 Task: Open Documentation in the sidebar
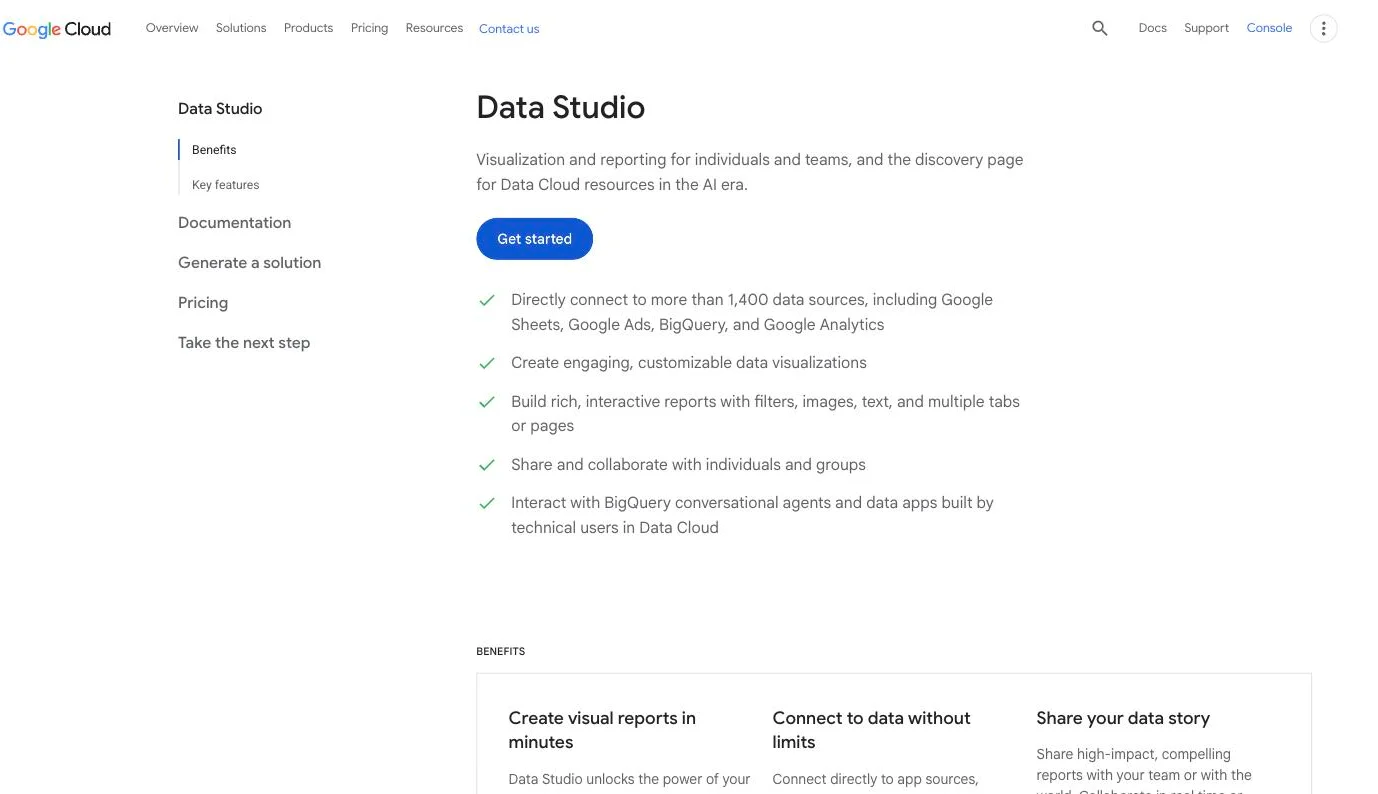click(234, 223)
